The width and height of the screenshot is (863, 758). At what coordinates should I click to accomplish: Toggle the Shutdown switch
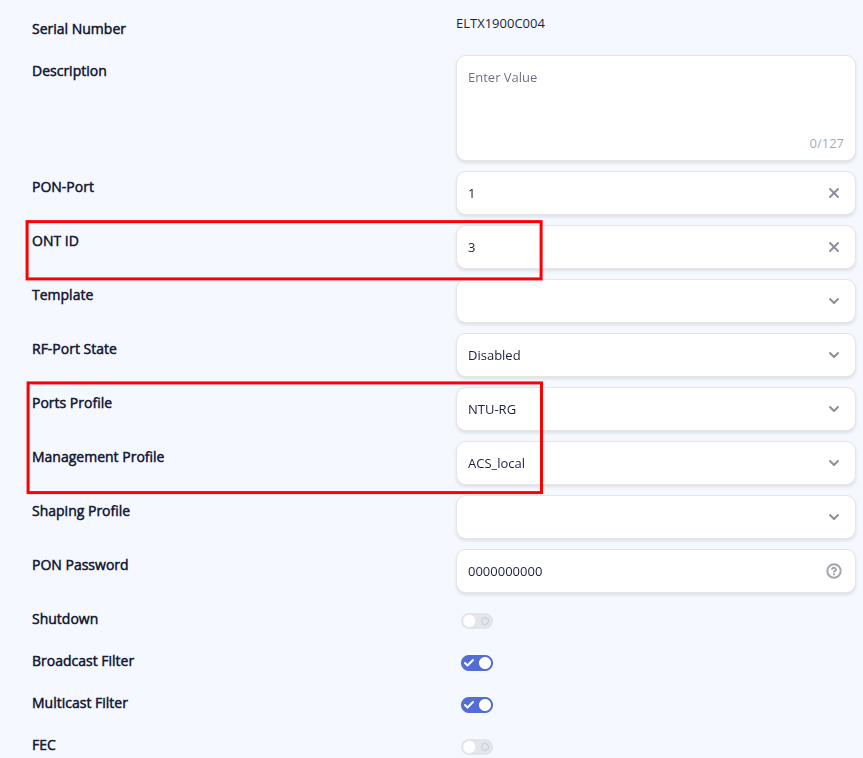pyautogui.click(x=477, y=621)
